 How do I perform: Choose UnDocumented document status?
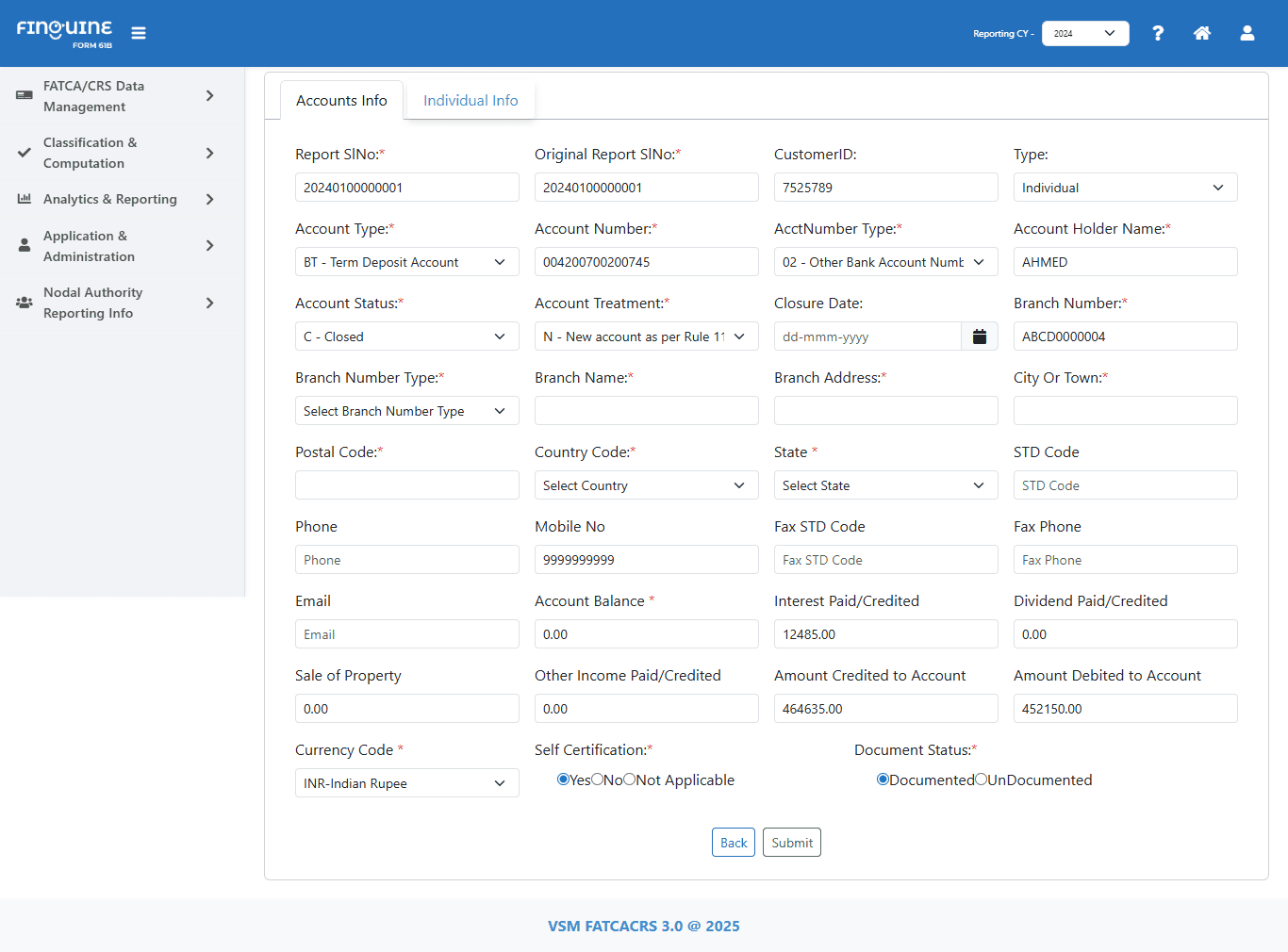[982, 780]
